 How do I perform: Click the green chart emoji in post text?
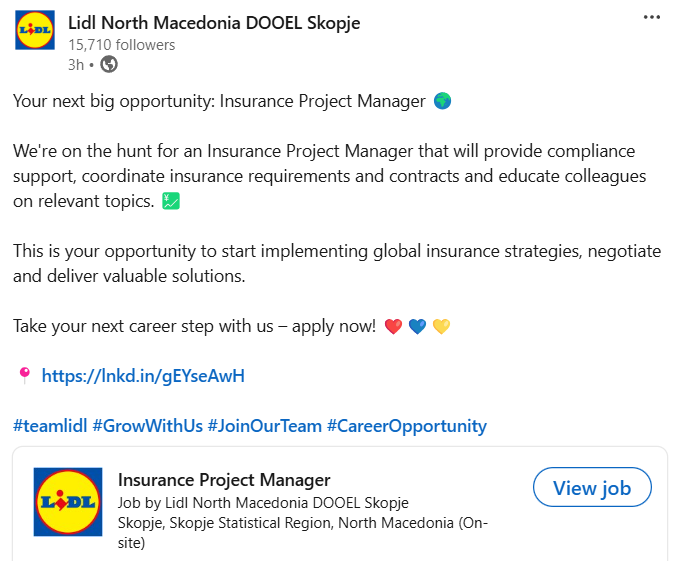171,201
